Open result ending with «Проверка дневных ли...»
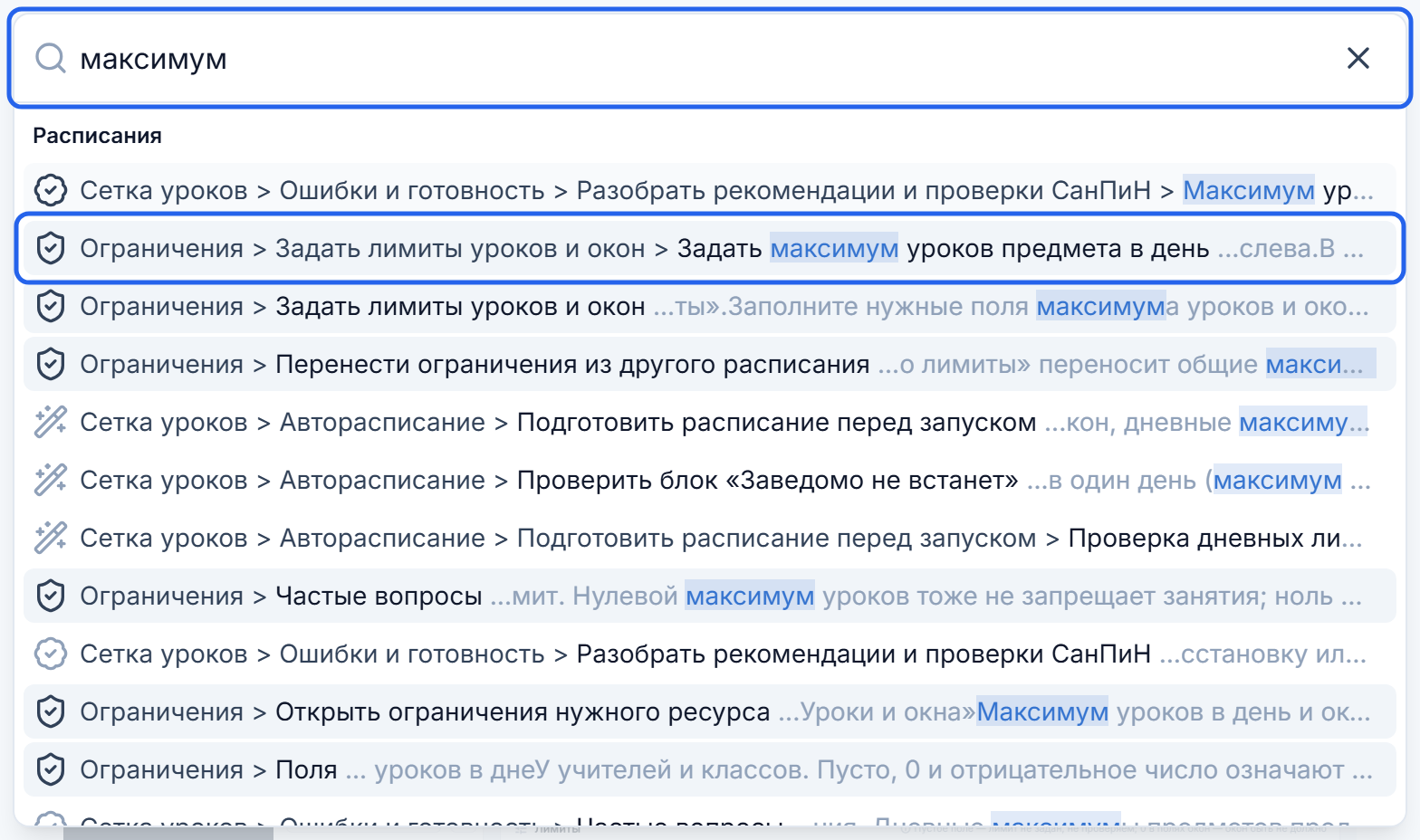The image size is (1420, 840). tap(710, 538)
